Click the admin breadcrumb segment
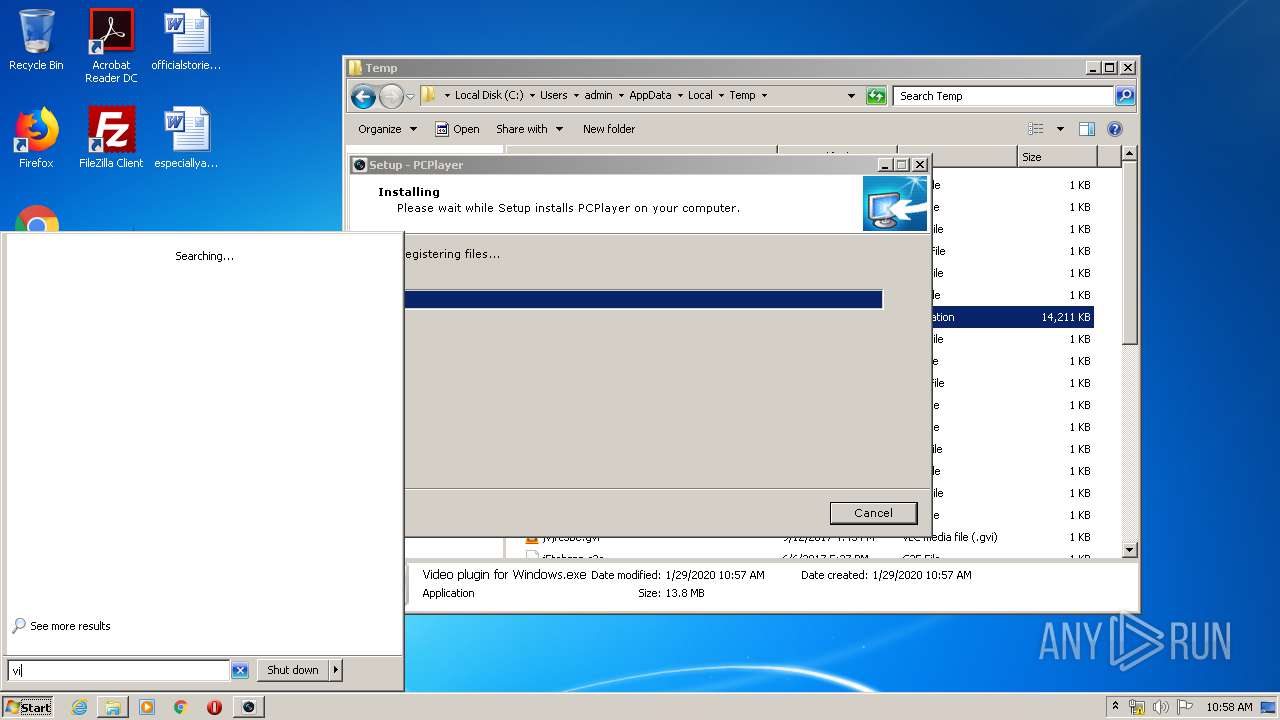 (x=598, y=96)
